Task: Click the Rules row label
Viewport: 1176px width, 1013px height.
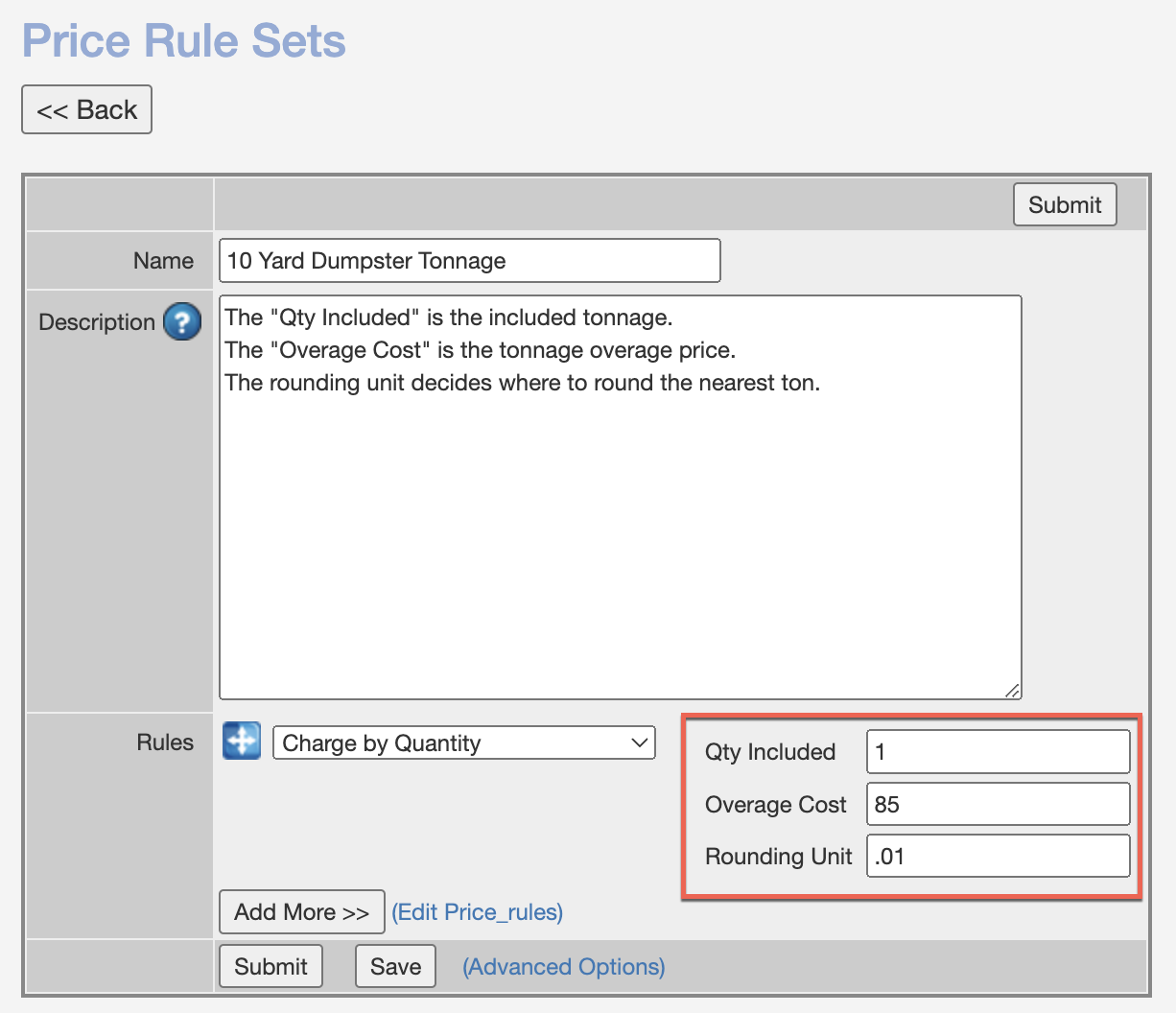Action: tap(165, 742)
